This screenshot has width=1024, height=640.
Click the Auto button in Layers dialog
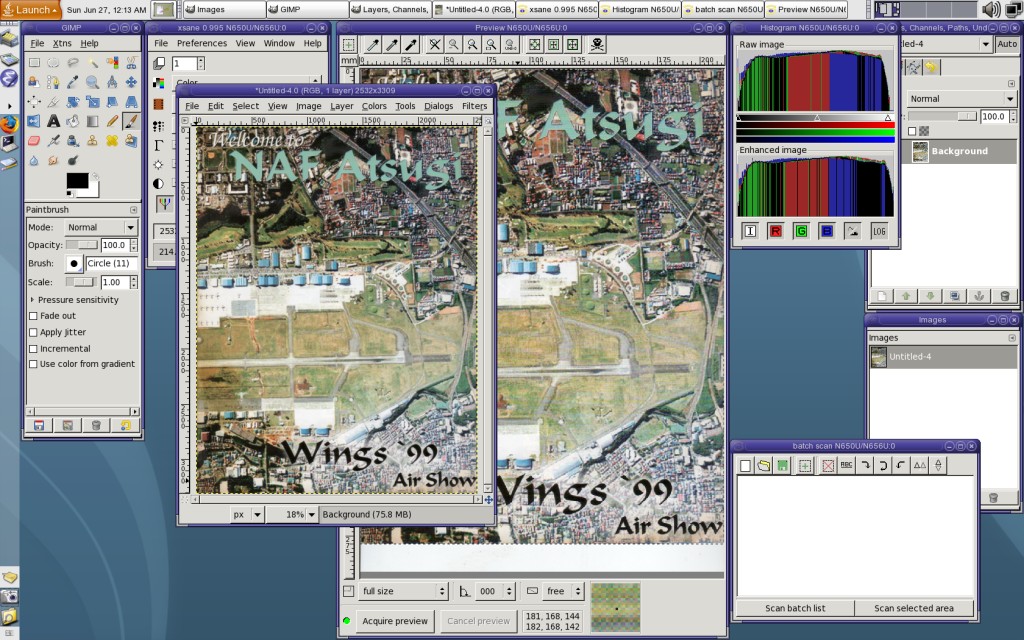(1007, 44)
